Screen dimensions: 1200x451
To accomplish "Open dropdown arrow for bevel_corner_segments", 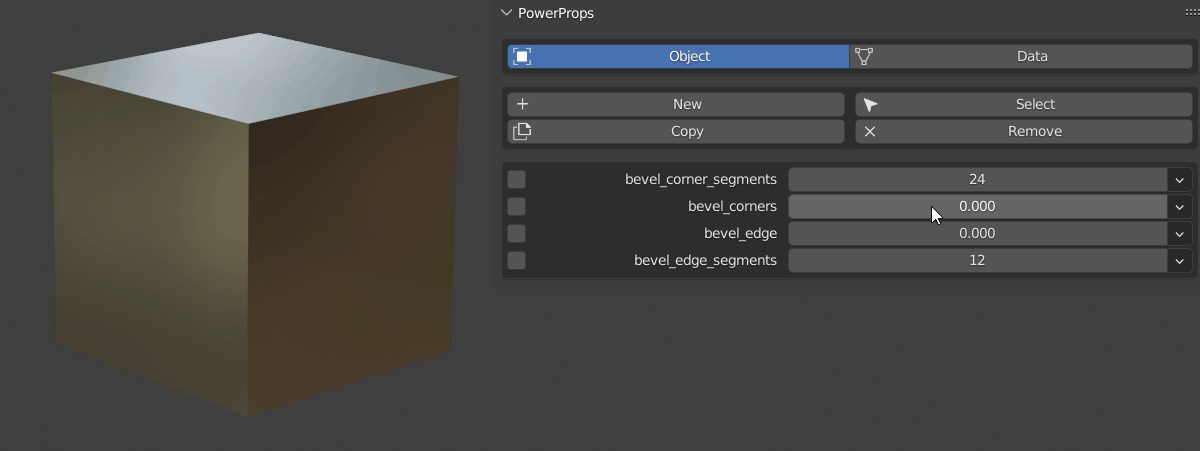I will [1180, 179].
